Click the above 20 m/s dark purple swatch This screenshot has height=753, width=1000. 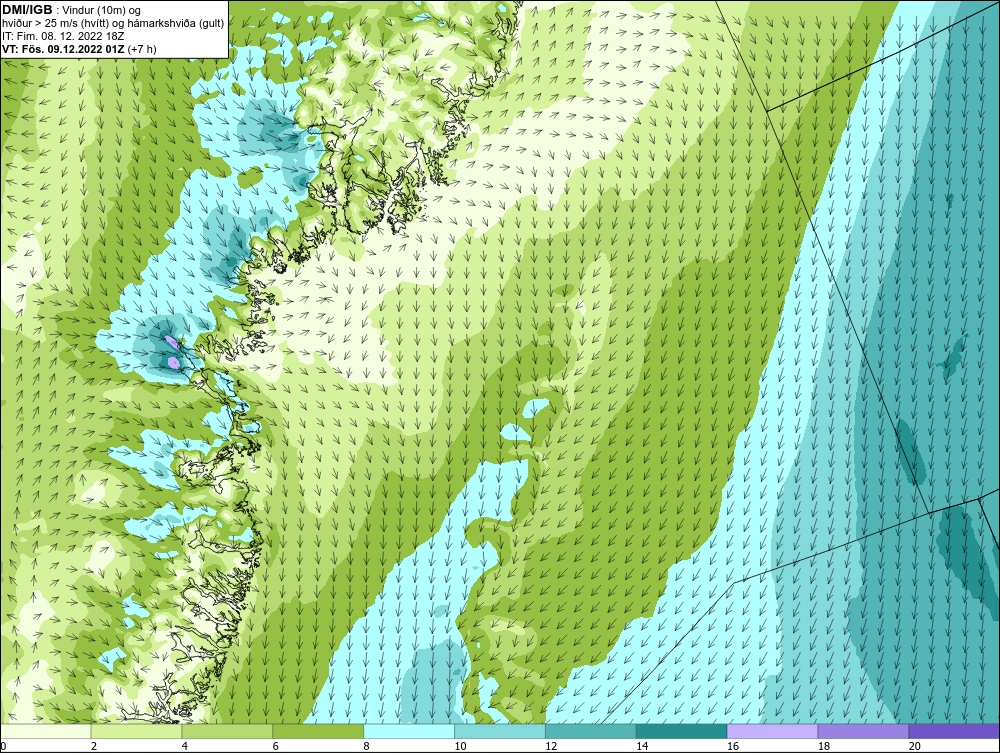tap(954, 731)
